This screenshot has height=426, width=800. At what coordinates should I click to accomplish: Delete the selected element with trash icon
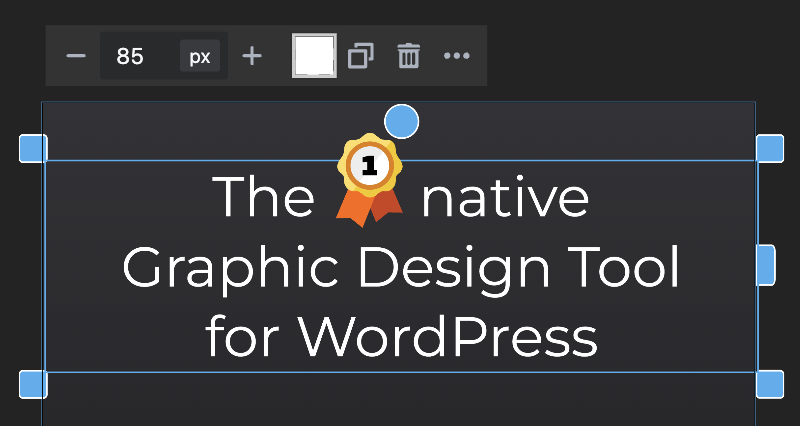click(409, 56)
